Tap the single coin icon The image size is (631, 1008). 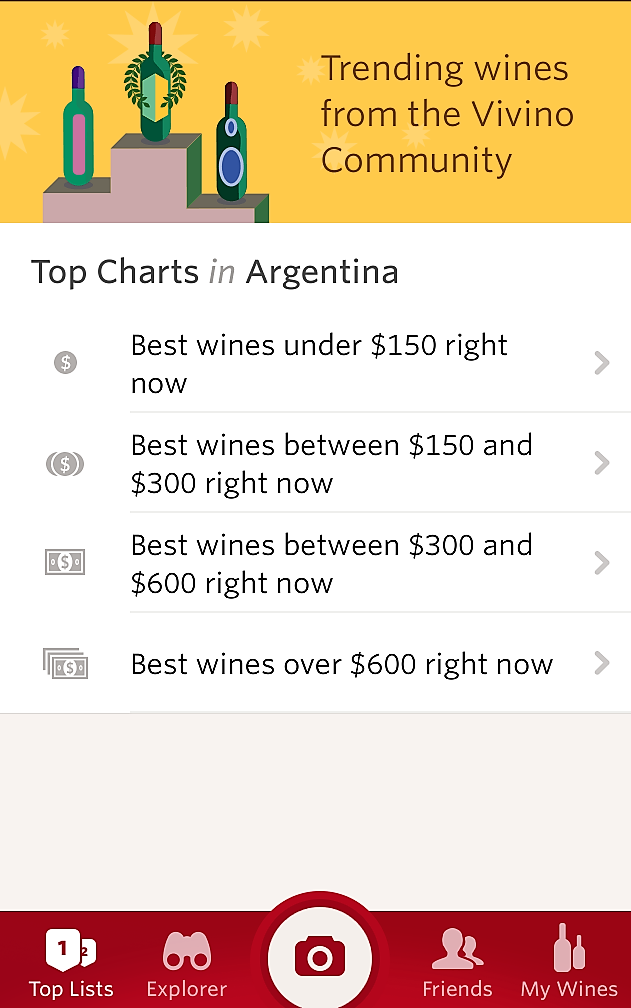(65, 362)
